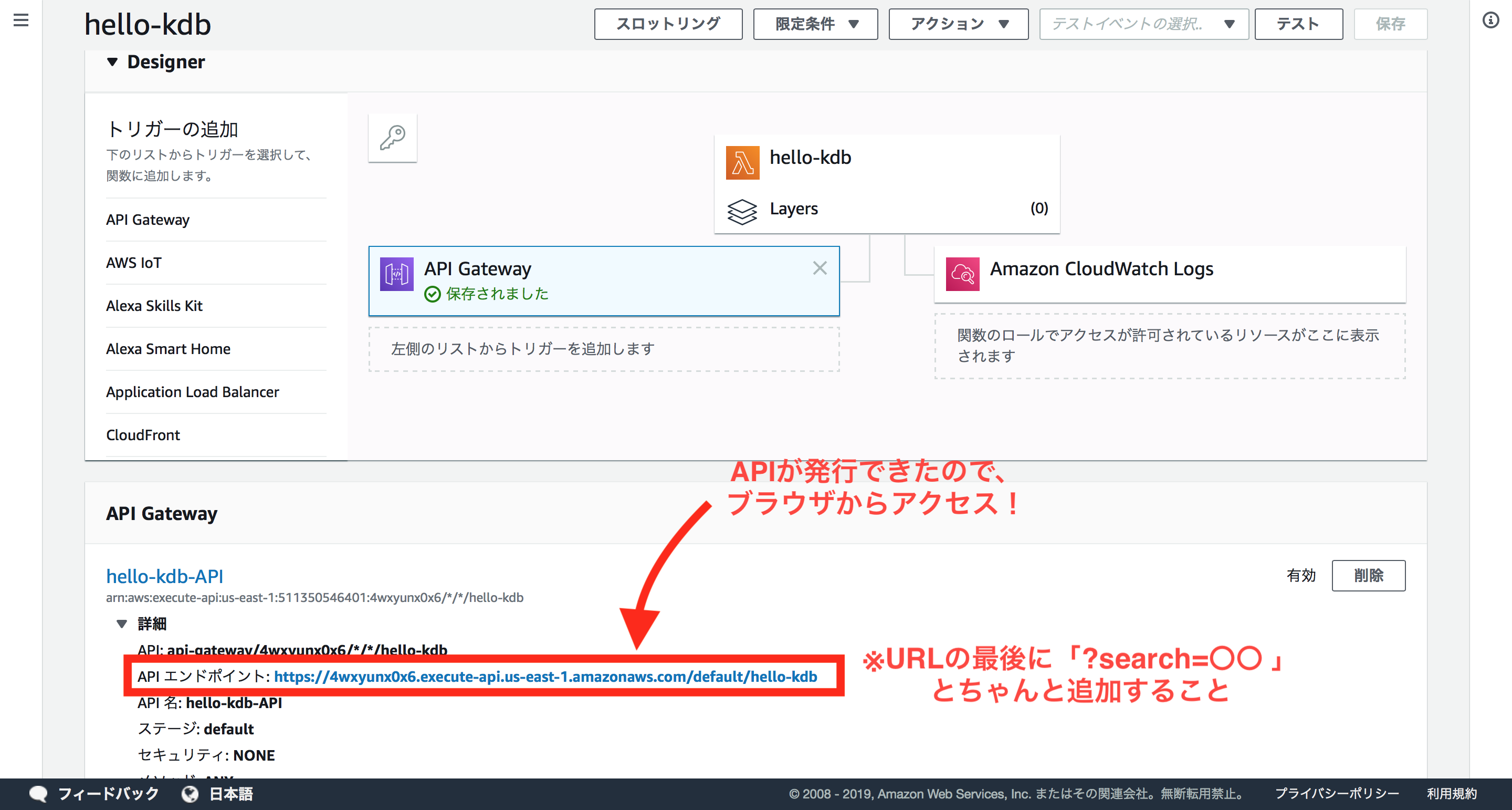Click the Layers stack icon
This screenshot has height=810, width=1512.
[742, 212]
